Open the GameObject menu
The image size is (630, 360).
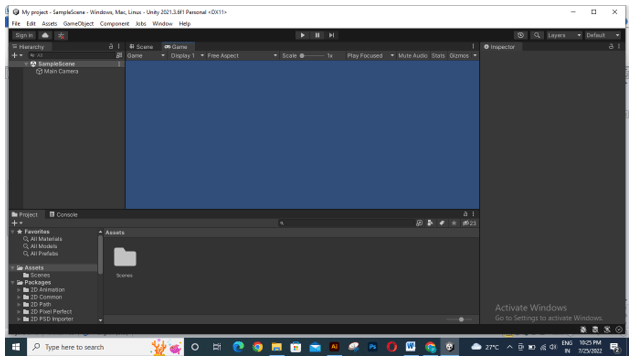coord(78,24)
